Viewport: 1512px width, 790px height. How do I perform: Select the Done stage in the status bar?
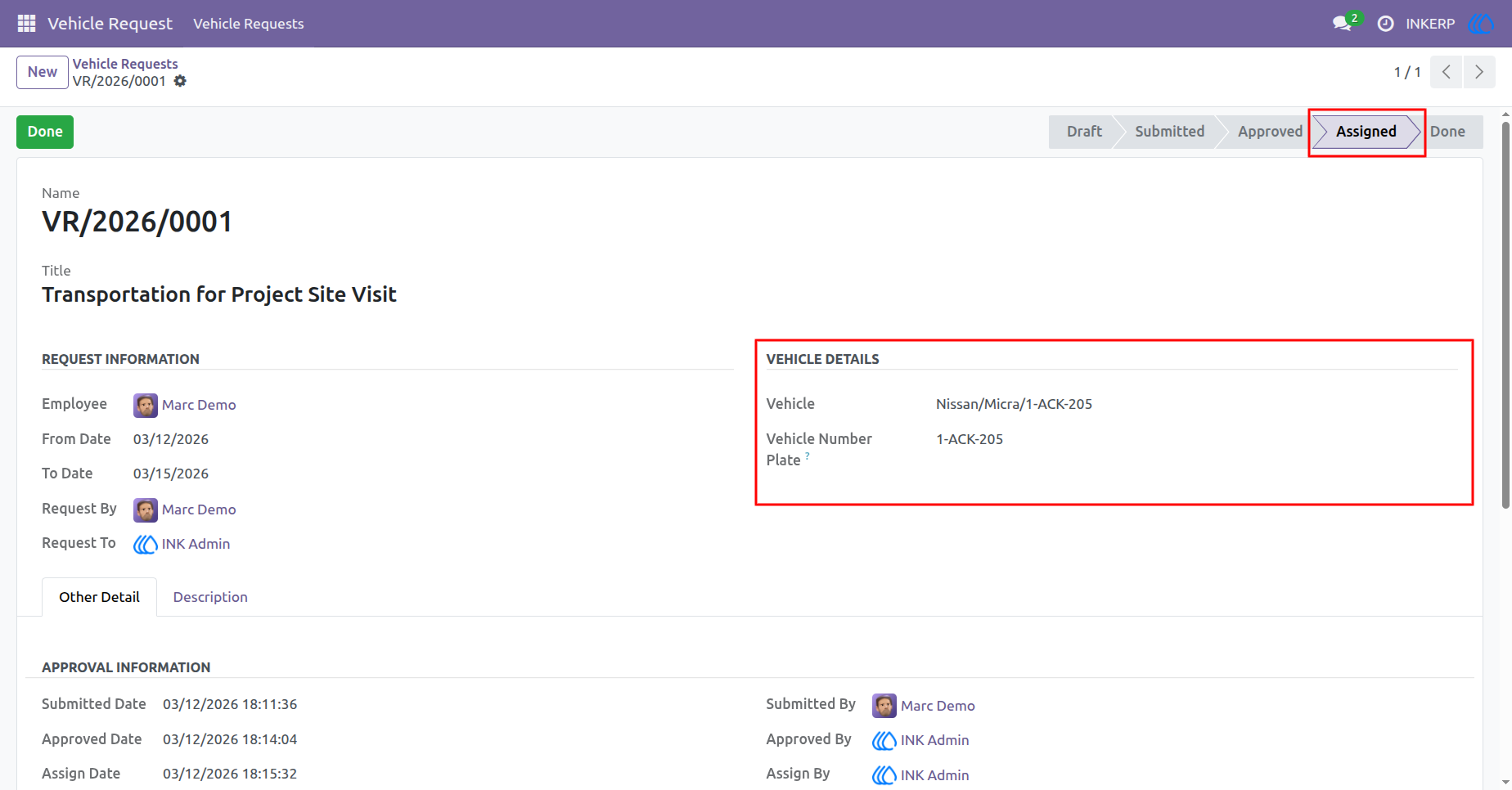coord(1447,132)
